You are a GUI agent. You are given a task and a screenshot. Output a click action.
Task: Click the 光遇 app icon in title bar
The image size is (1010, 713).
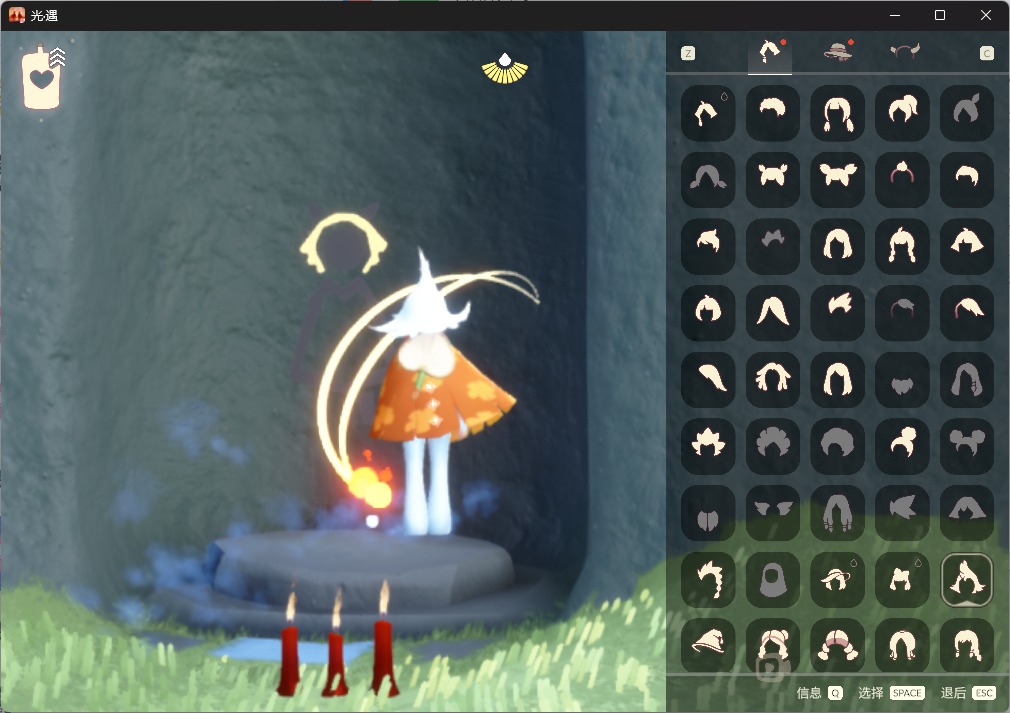tap(17, 15)
